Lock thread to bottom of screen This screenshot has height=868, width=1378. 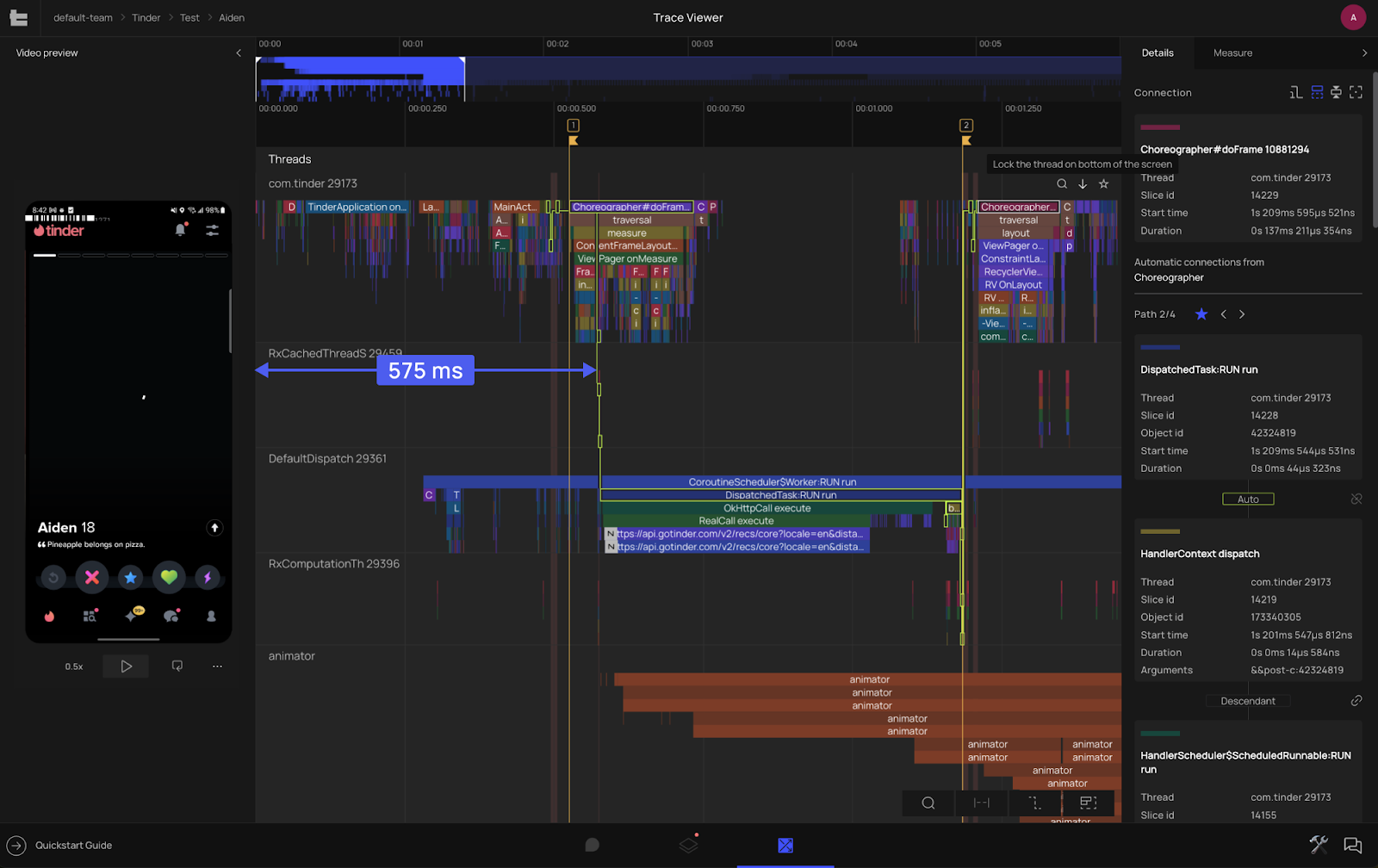[1083, 183]
